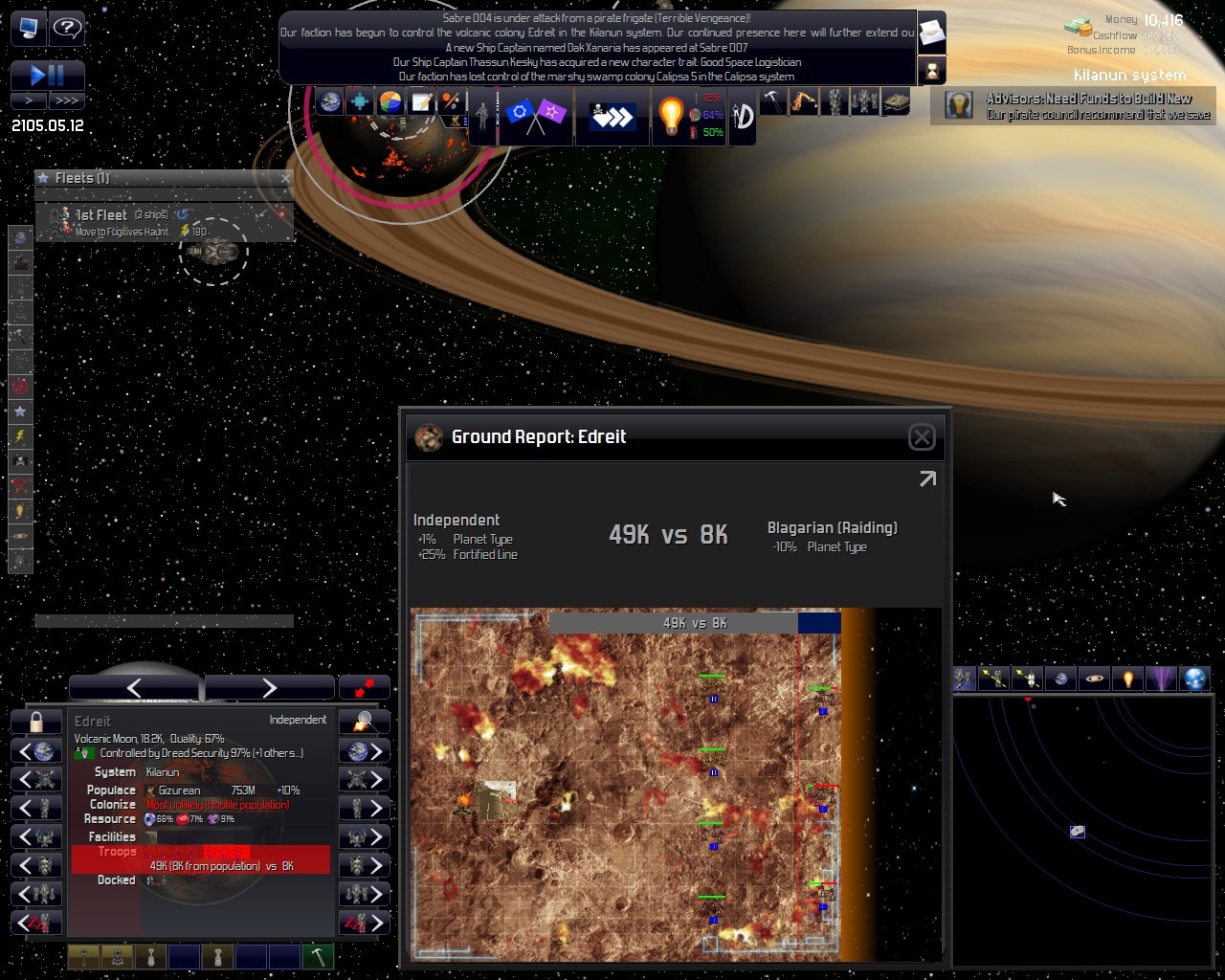
Task: Expand the Ground Report with the arrow
Action: 927,479
